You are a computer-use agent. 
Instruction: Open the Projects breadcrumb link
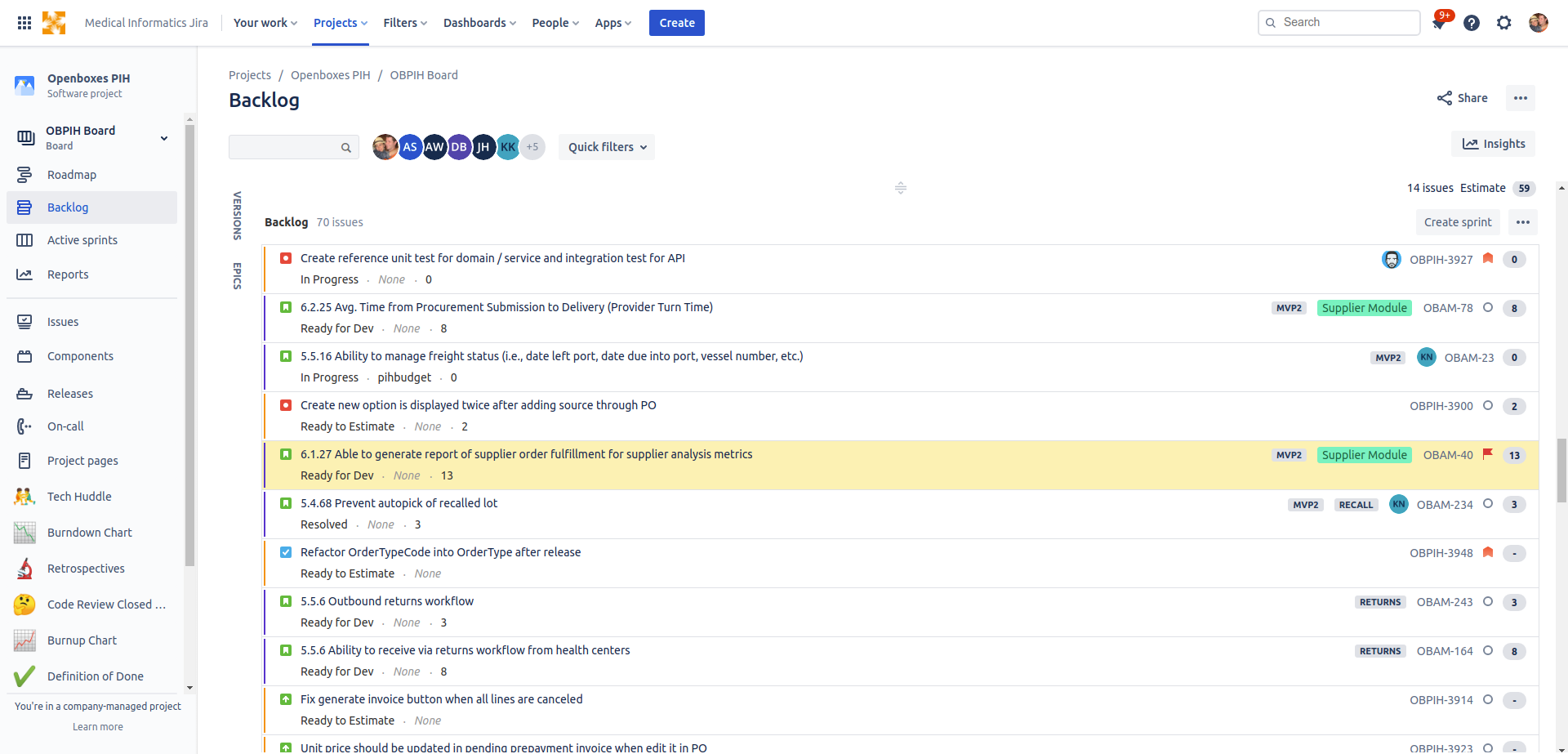pos(250,75)
